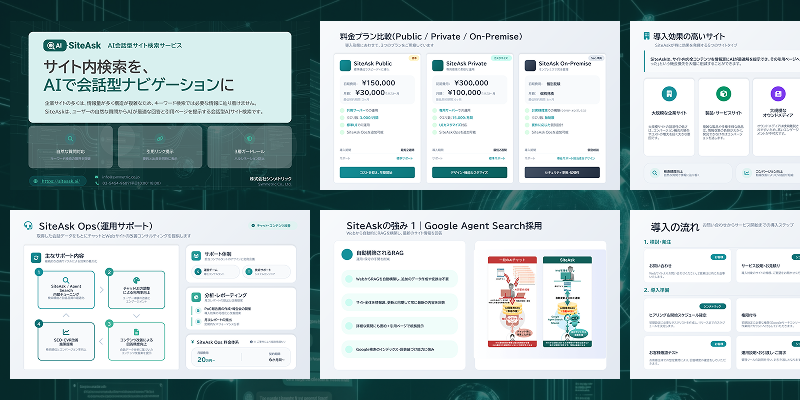Click the yen icon beside SiteAsk Ops 料金体系
The image size is (800, 400).
point(191,342)
